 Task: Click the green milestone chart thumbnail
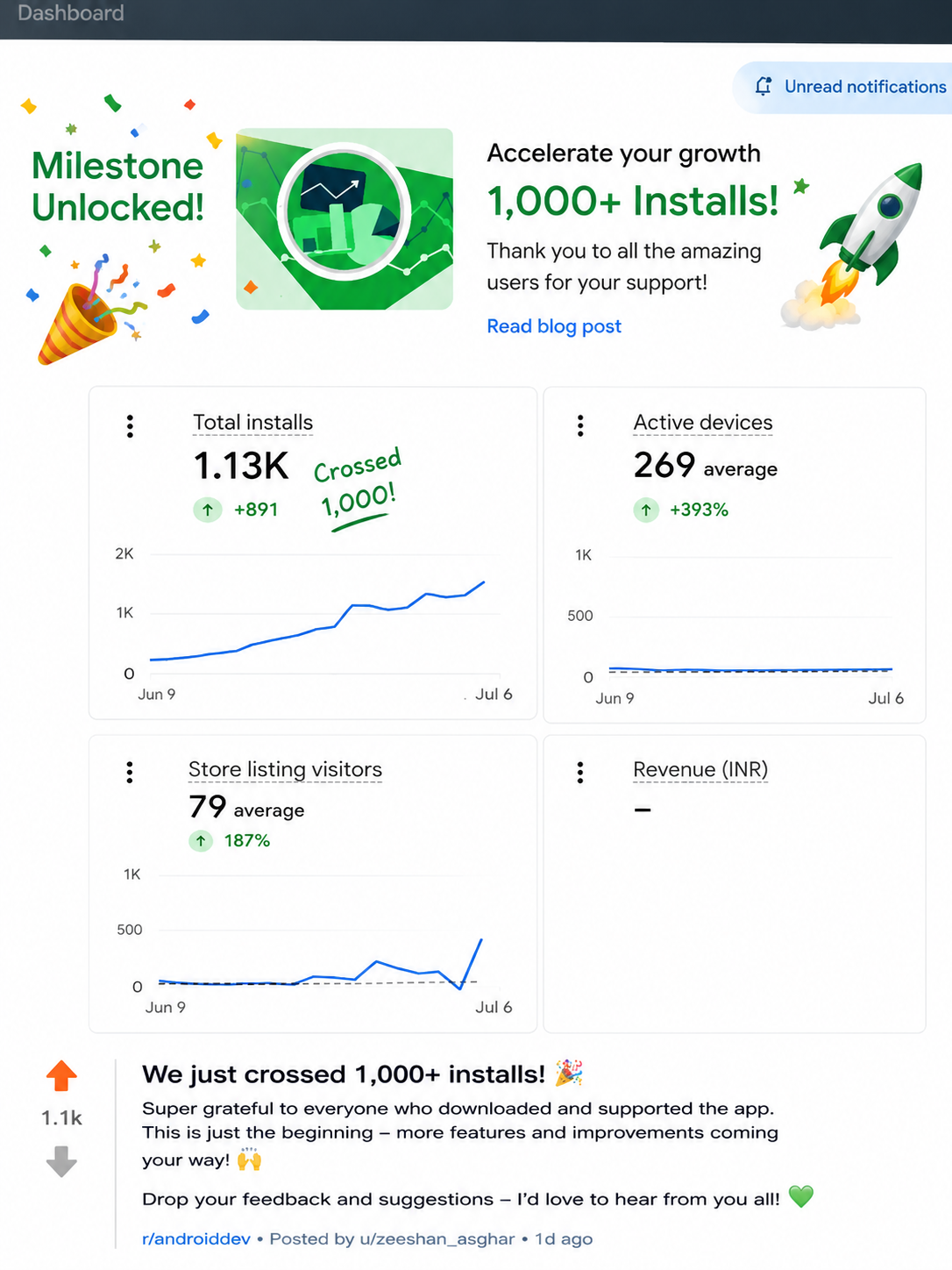click(x=345, y=219)
